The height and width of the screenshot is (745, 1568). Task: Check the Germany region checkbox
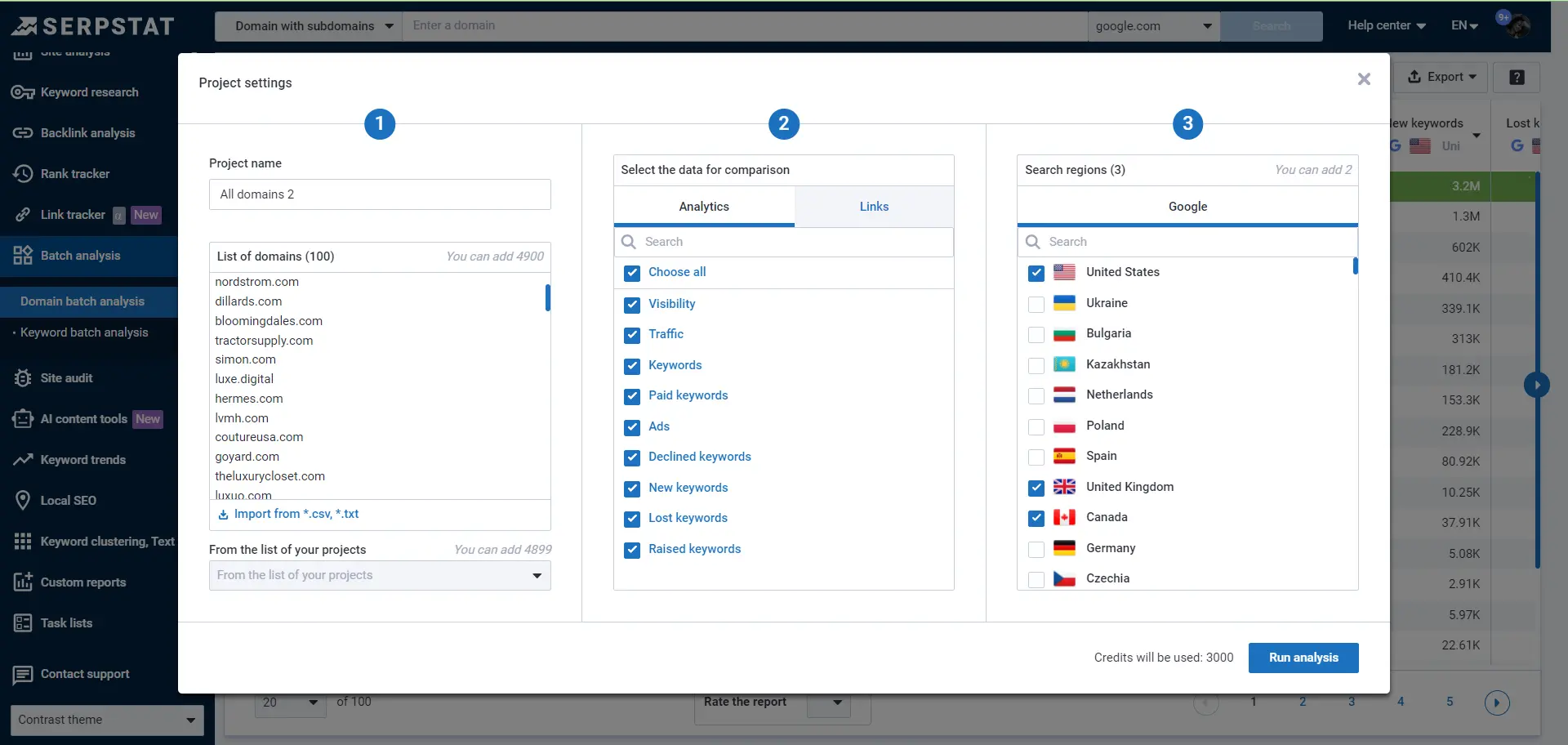tap(1036, 549)
